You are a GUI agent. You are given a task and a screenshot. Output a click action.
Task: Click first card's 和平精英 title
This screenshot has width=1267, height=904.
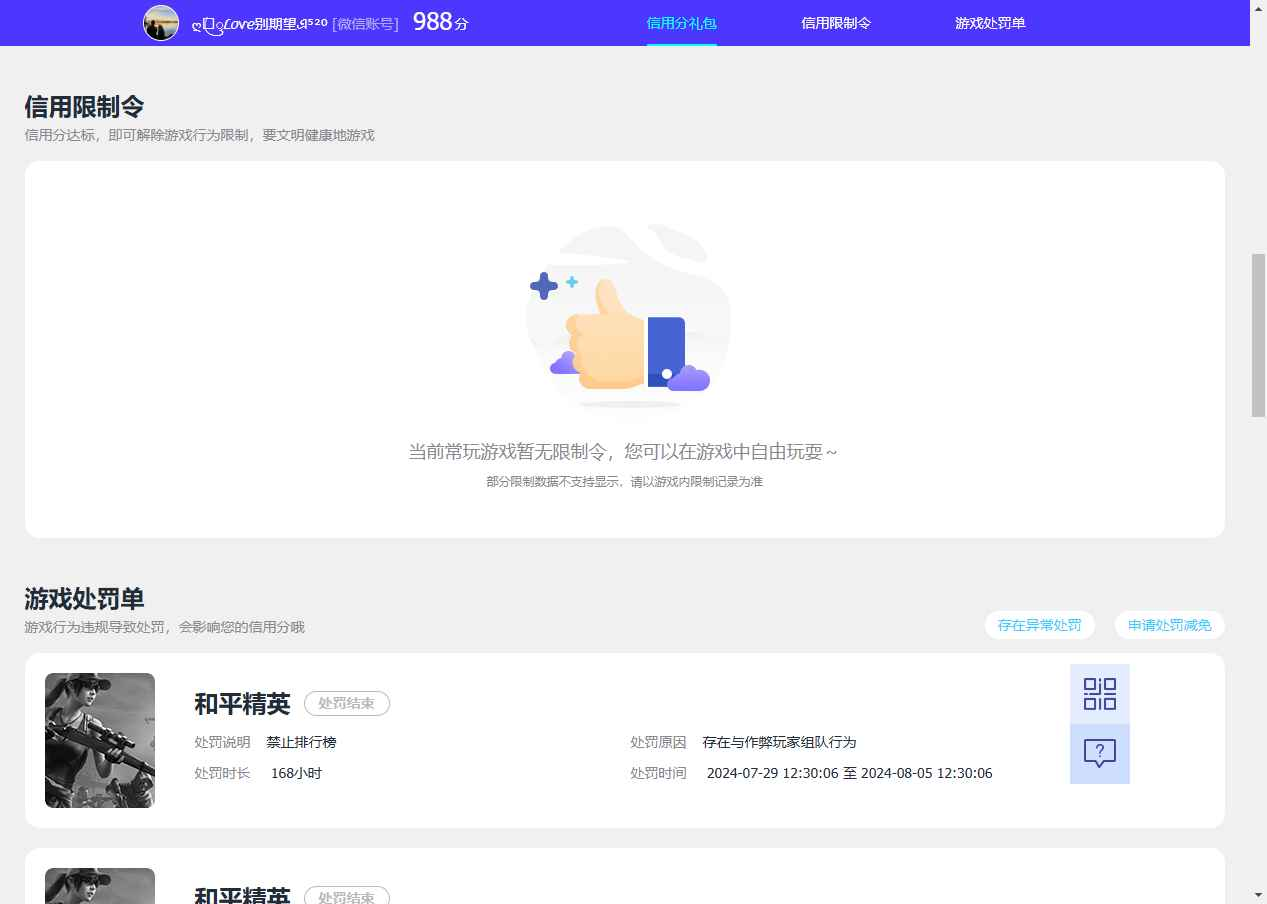tap(242, 704)
